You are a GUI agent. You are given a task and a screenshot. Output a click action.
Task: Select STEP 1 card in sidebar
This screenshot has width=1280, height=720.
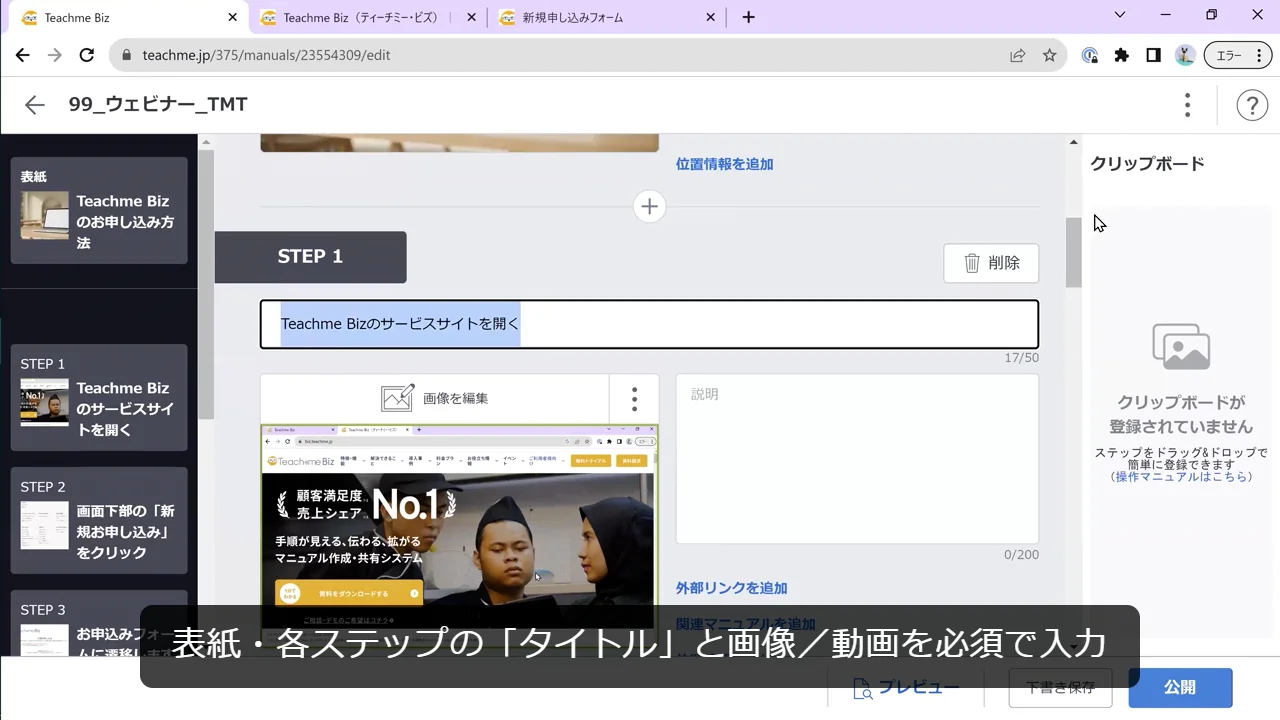[x=99, y=397]
